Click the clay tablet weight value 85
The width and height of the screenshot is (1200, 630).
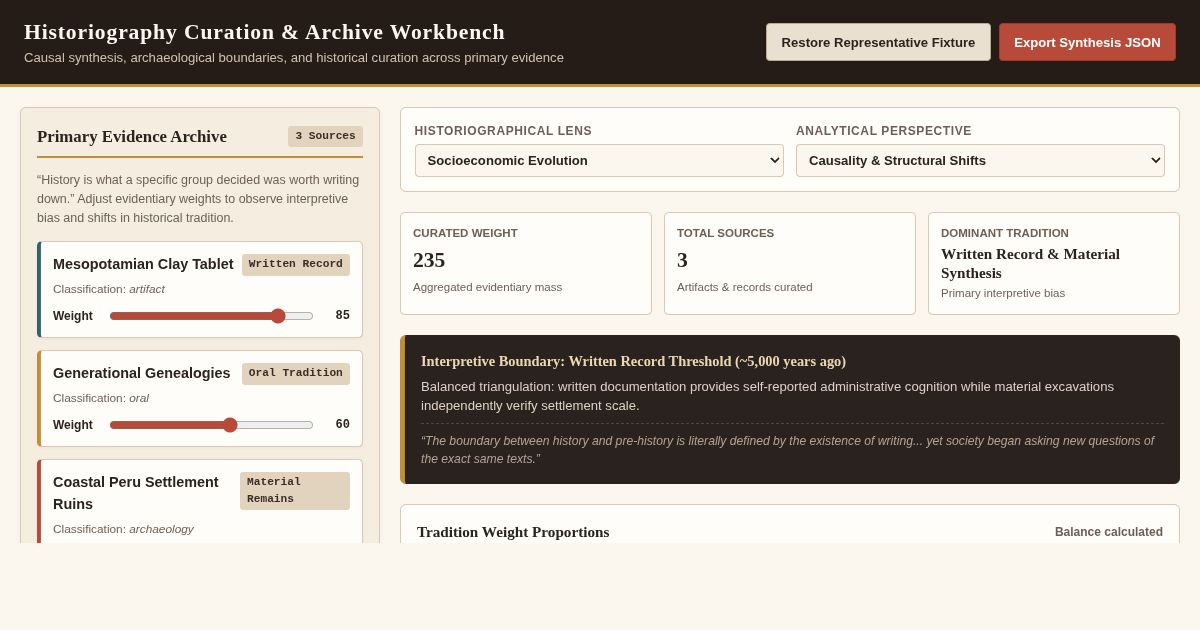342,316
